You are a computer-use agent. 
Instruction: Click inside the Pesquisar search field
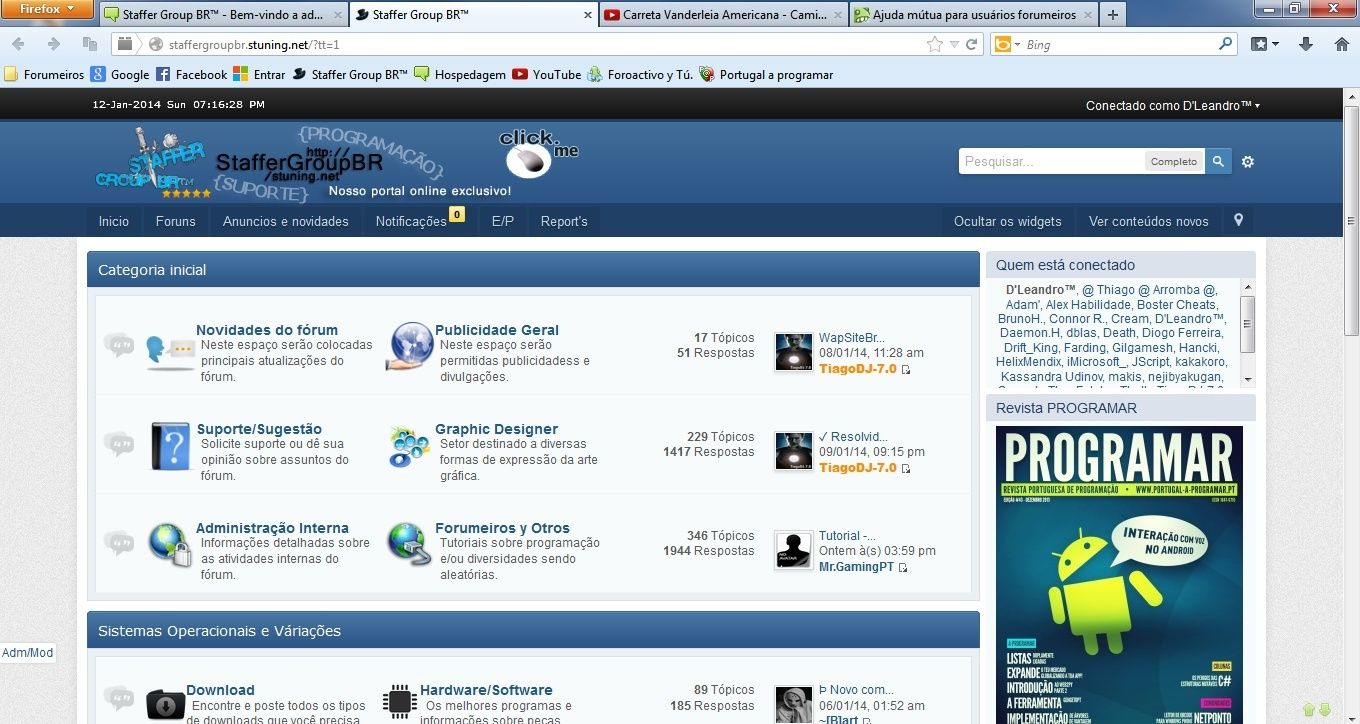(1052, 161)
